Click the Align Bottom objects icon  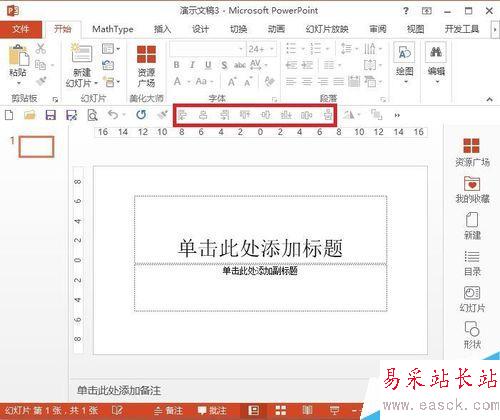point(286,115)
